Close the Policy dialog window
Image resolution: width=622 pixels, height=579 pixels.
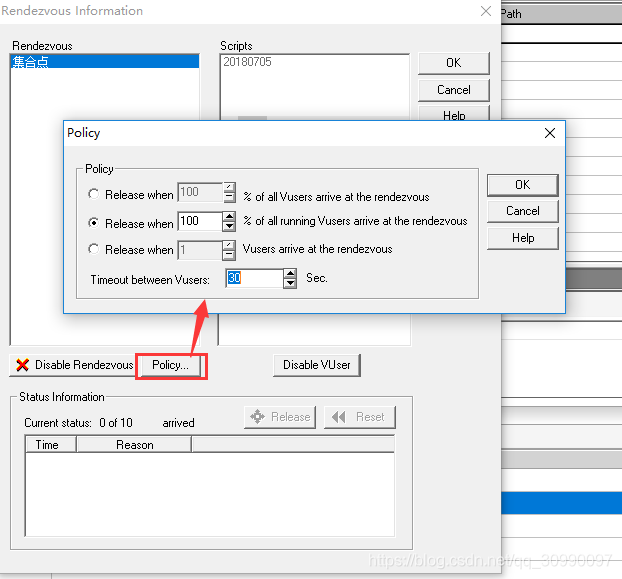coord(550,133)
